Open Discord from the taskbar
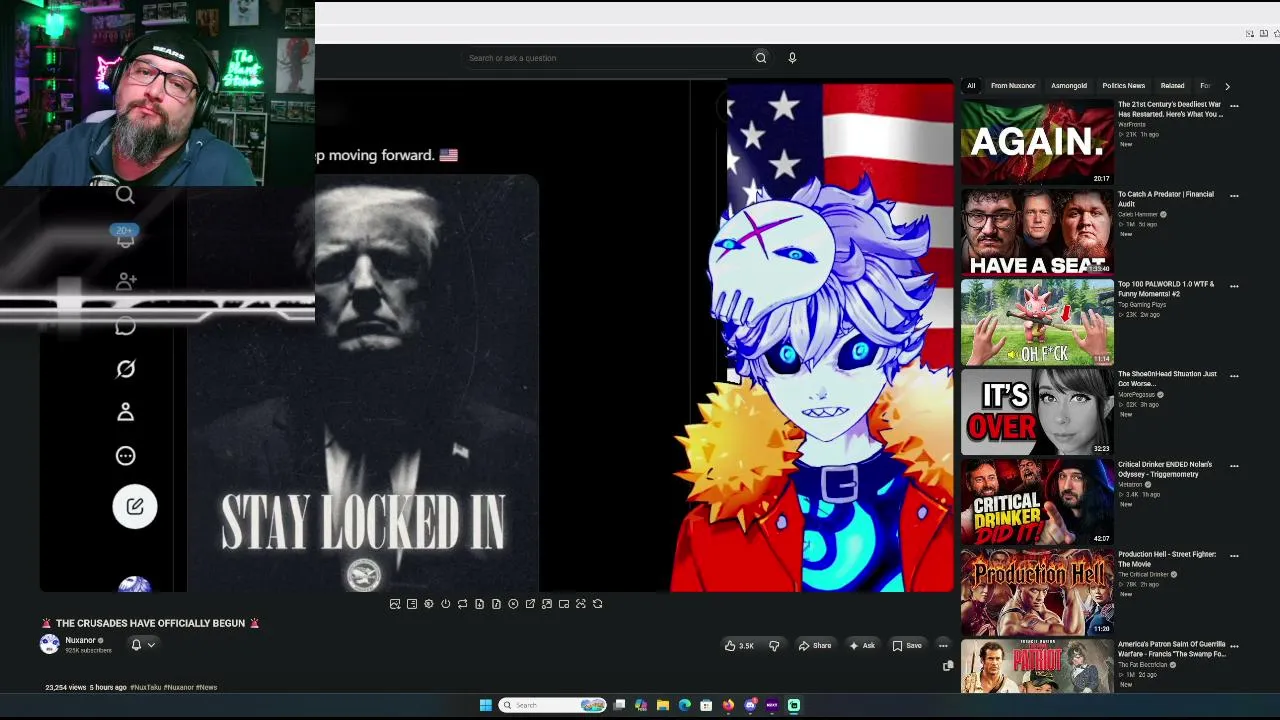The height and width of the screenshot is (720, 1280). click(x=750, y=705)
